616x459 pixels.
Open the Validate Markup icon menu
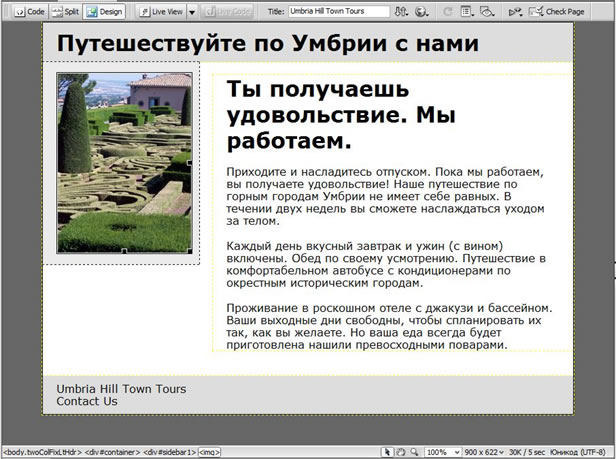click(x=515, y=12)
